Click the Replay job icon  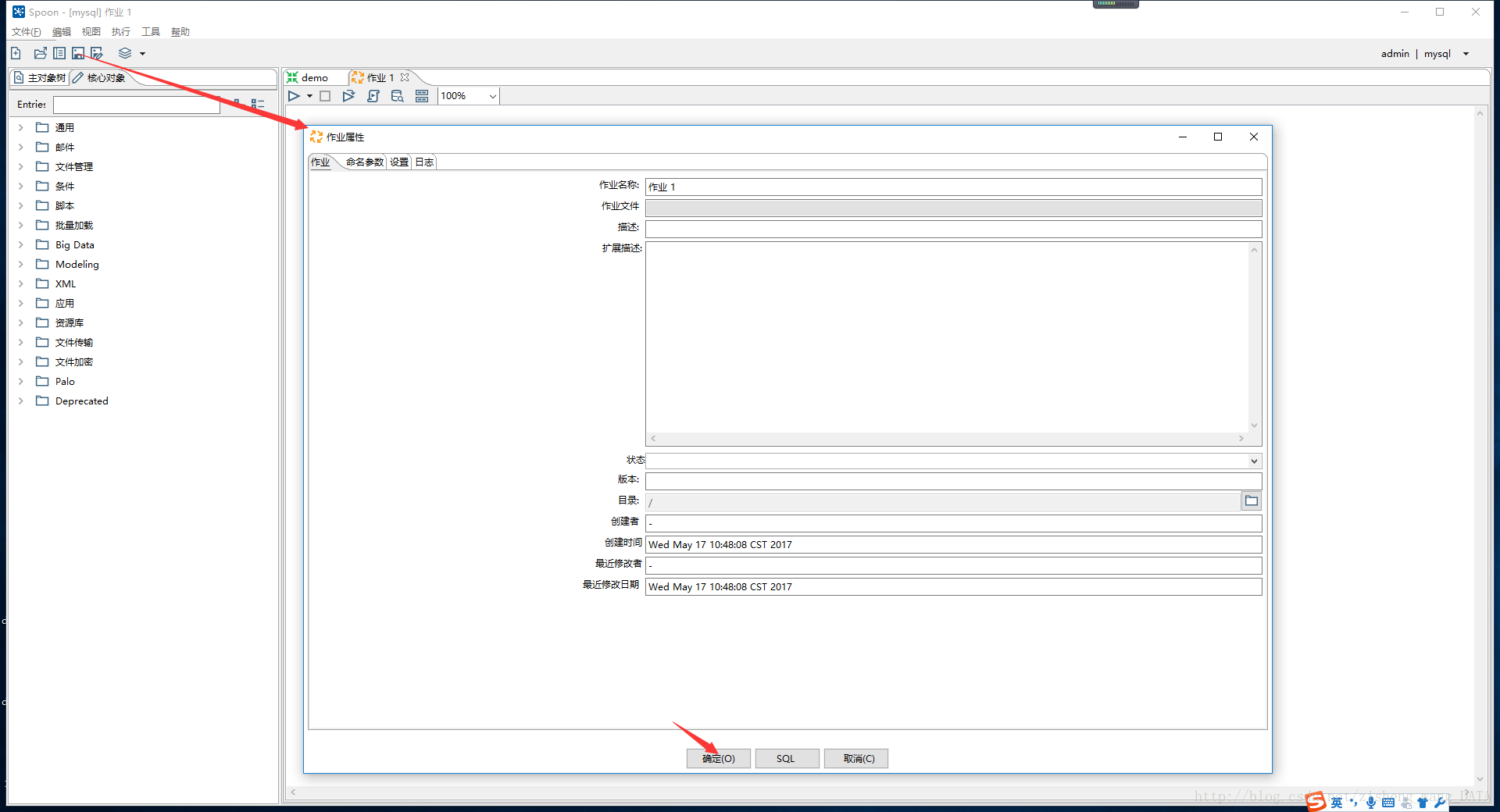[348, 96]
